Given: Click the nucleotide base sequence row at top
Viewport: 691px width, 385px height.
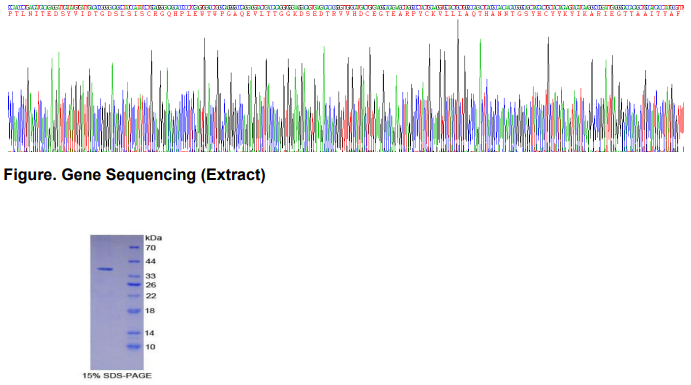Looking at the screenshot, I should (346, 7).
